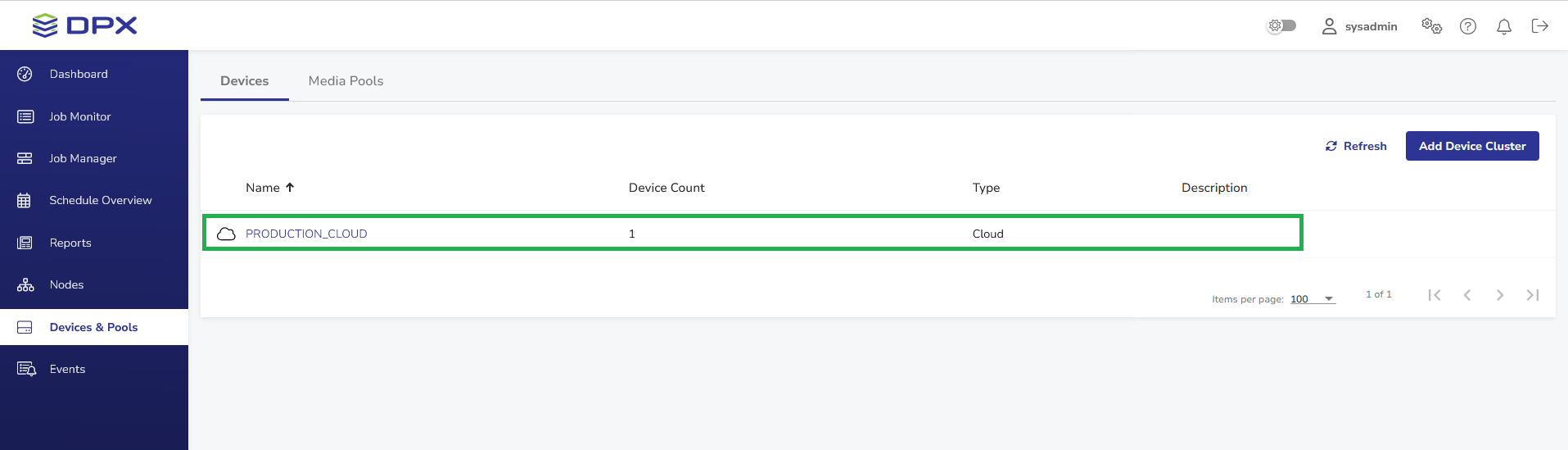Click the Schedule Overview calendar icon
1568x450 pixels.
click(25, 201)
